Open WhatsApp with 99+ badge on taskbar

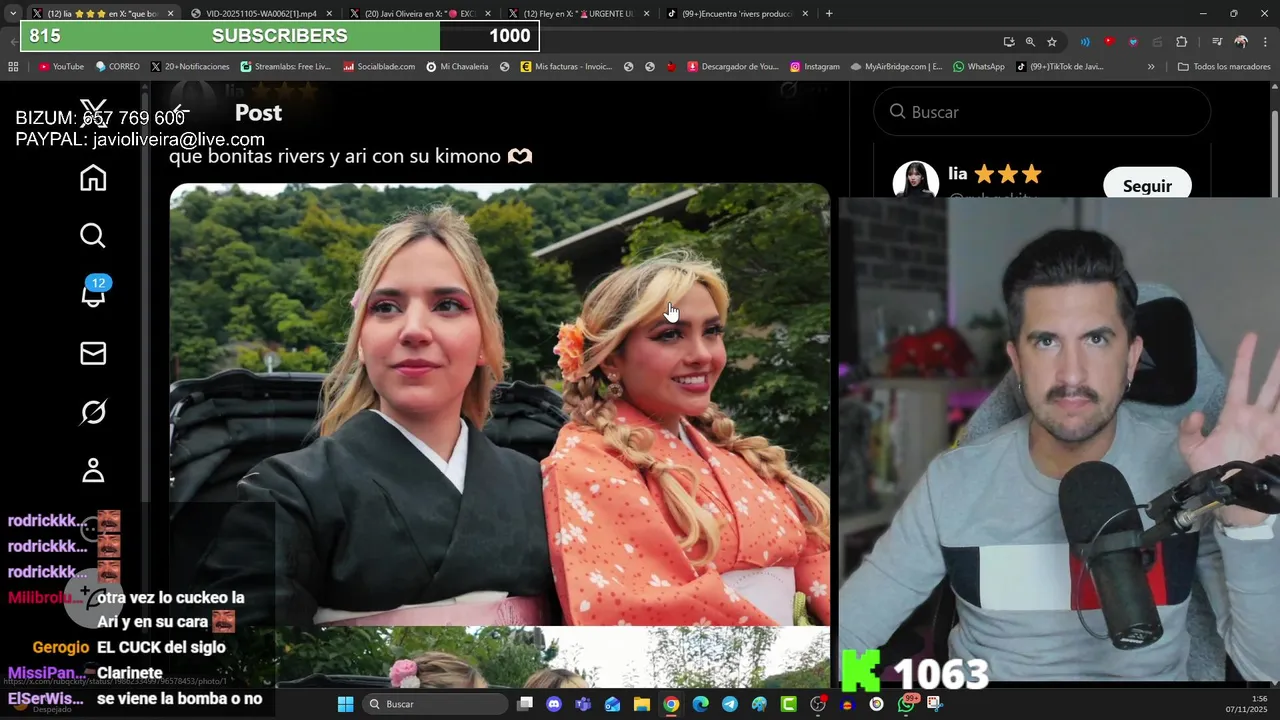pyautogui.click(x=907, y=703)
